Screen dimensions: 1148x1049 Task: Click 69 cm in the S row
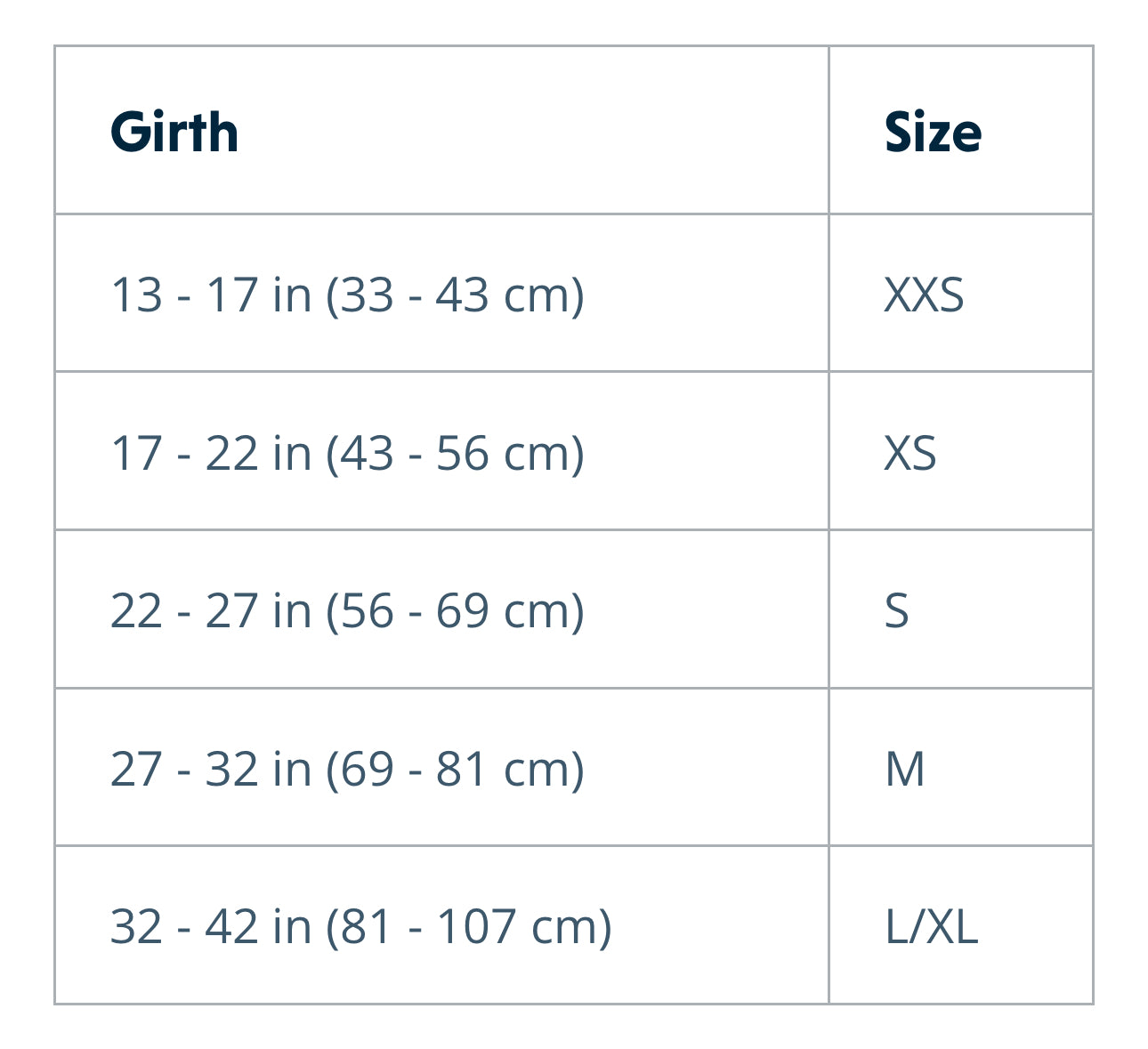(x=462, y=611)
